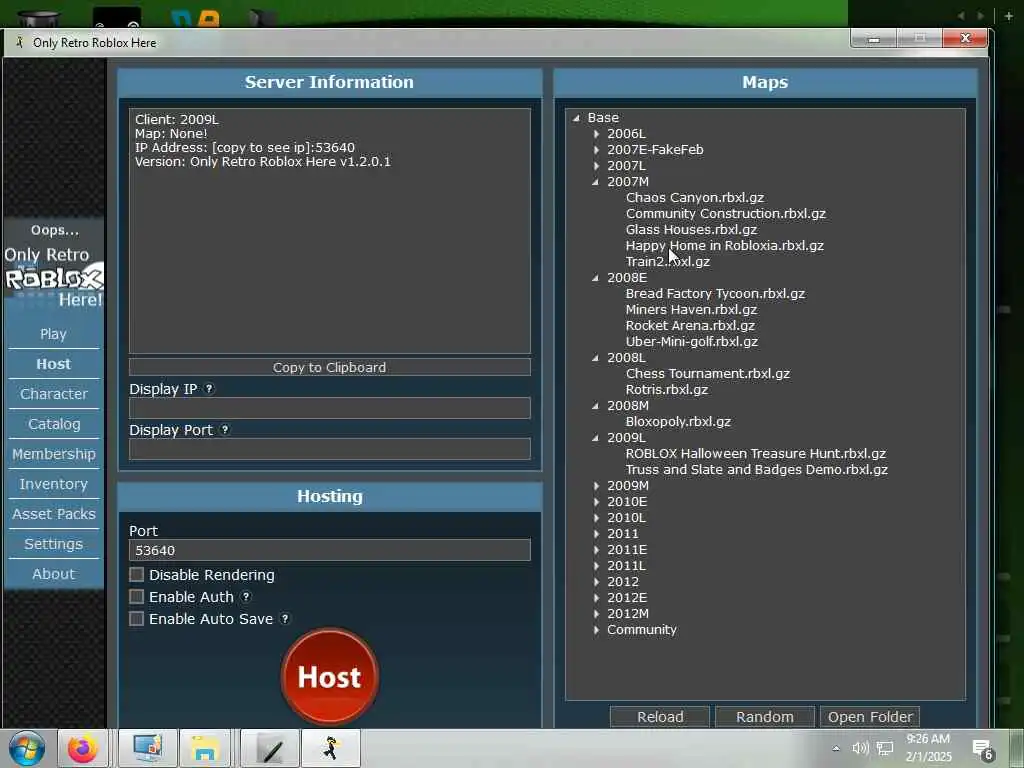Open the Catalog tab
This screenshot has height=768, width=1024.
[54, 424]
